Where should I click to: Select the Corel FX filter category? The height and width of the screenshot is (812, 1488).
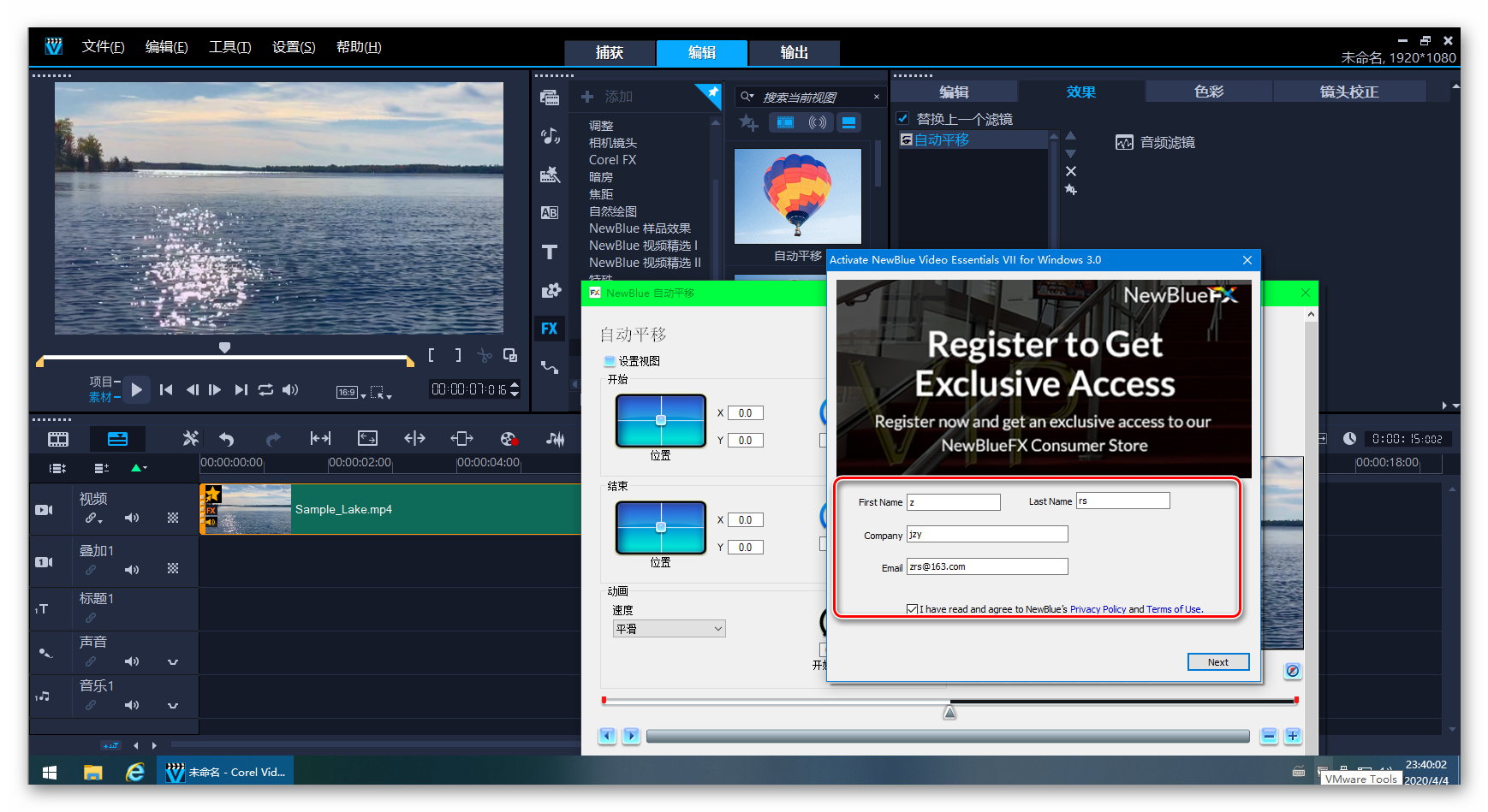612,160
